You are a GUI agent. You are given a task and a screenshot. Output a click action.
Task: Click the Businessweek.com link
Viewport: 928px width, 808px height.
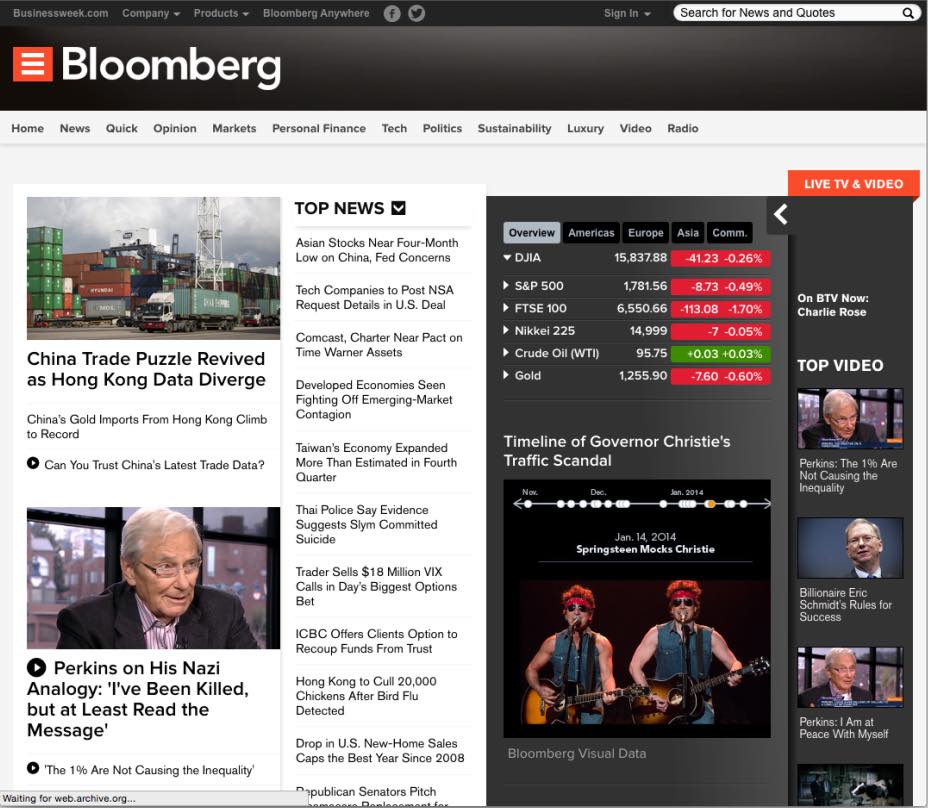tap(60, 13)
